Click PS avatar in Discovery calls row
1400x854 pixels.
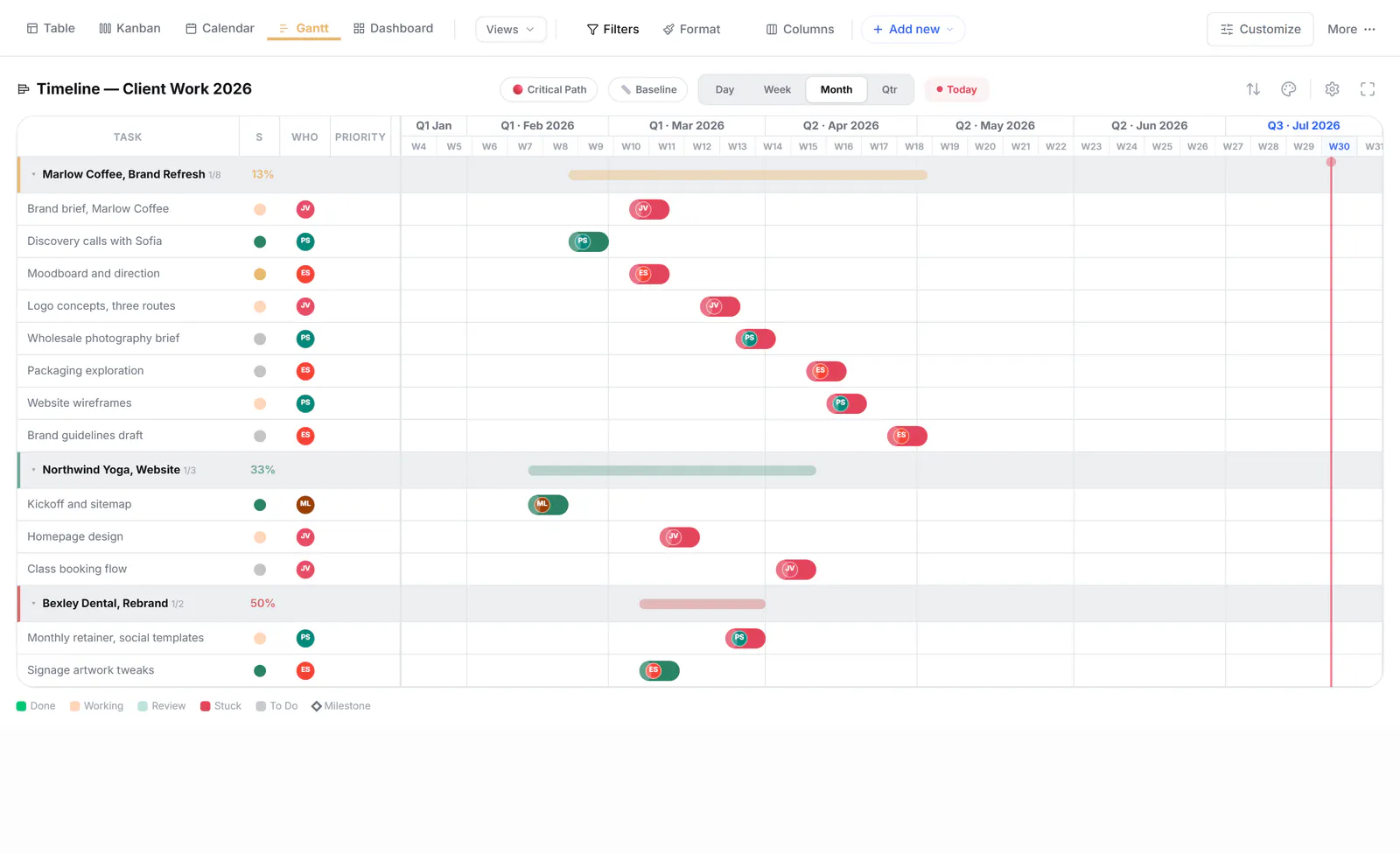click(305, 241)
